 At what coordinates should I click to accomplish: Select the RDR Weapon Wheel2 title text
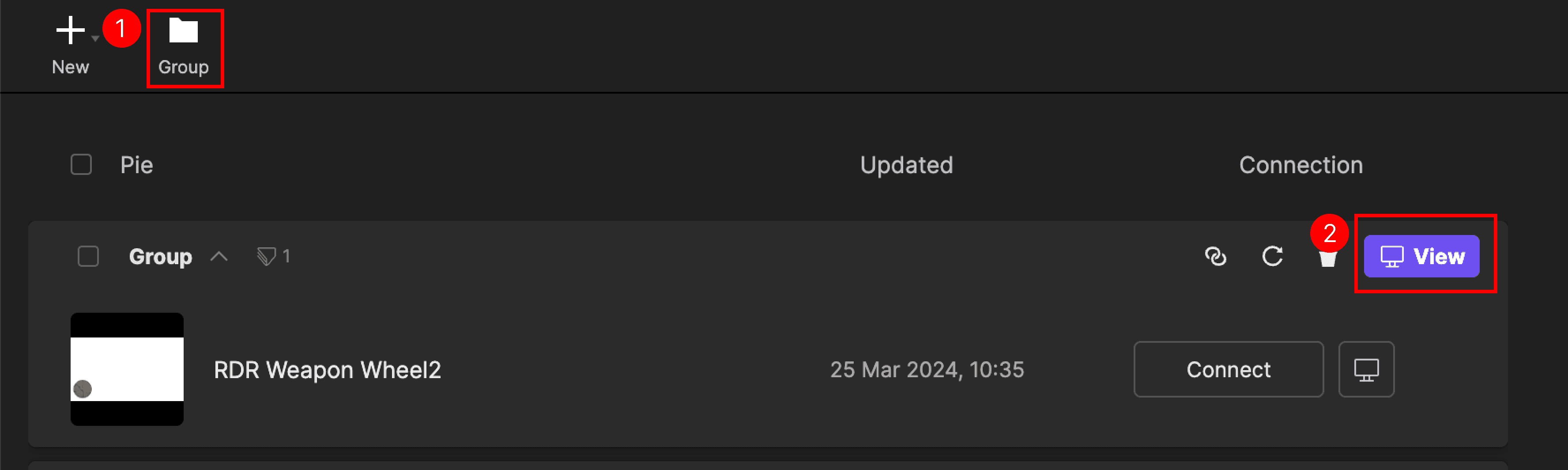pyautogui.click(x=328, y=370)
